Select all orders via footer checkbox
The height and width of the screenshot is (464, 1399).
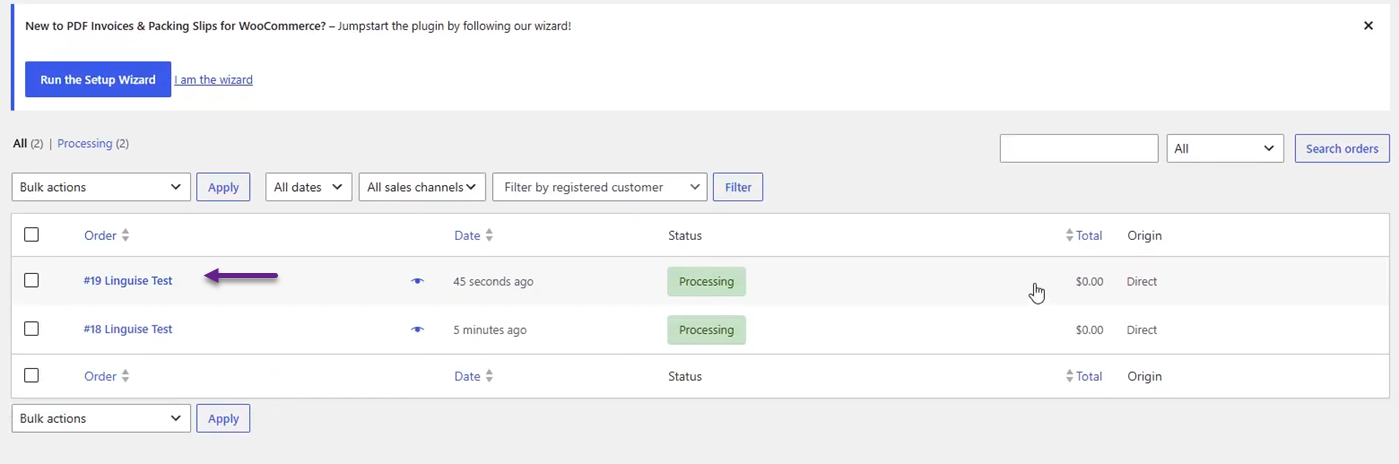point(31,376)
